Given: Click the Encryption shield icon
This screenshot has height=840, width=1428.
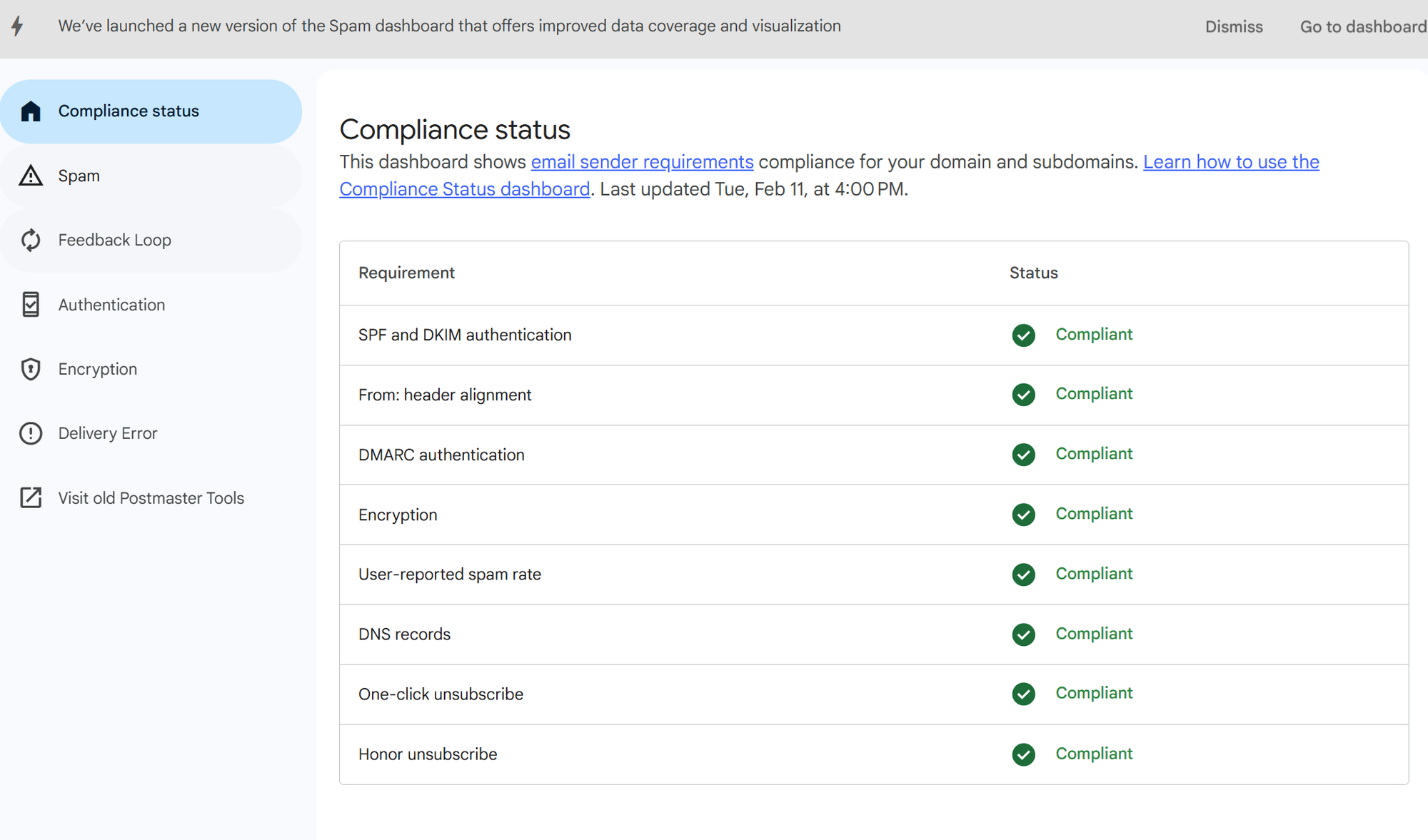Looking at the screenshot, I should tap(31, 369).
